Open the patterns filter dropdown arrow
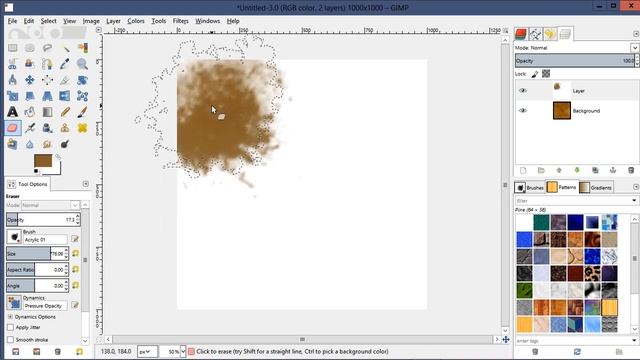 point(634,200)
